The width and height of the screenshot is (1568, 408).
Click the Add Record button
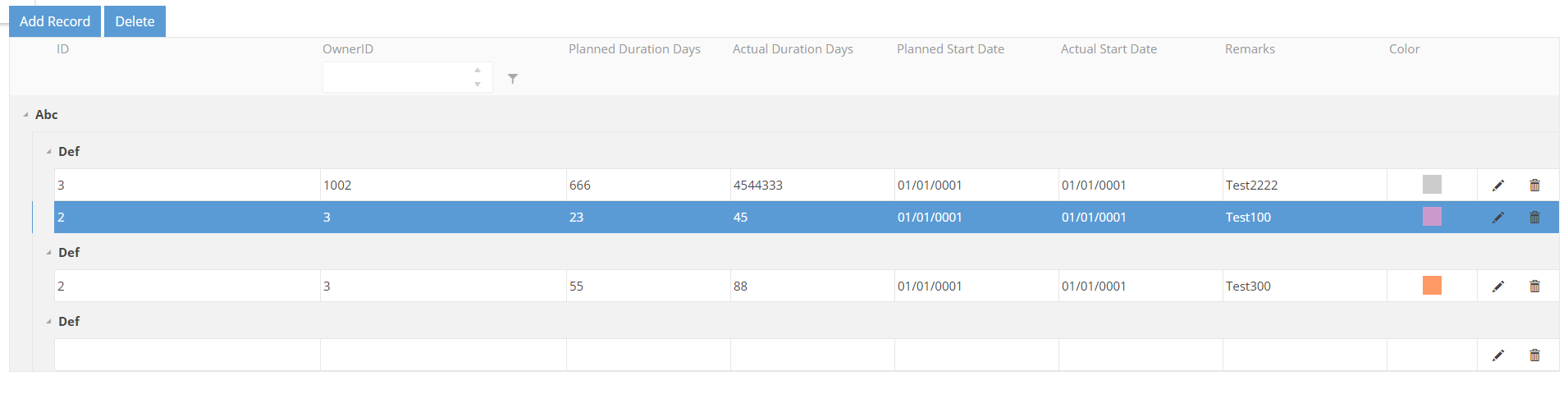tap(55, 21)
